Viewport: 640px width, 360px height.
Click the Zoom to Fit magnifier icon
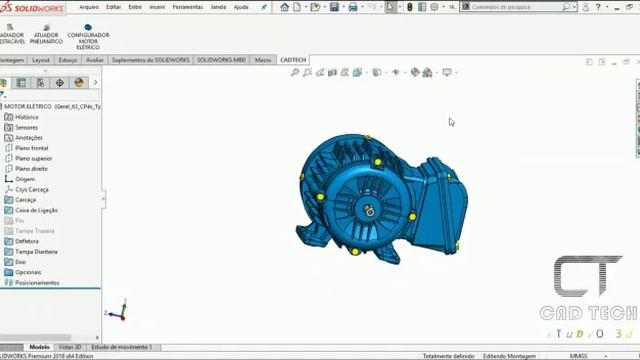point(294,73)
